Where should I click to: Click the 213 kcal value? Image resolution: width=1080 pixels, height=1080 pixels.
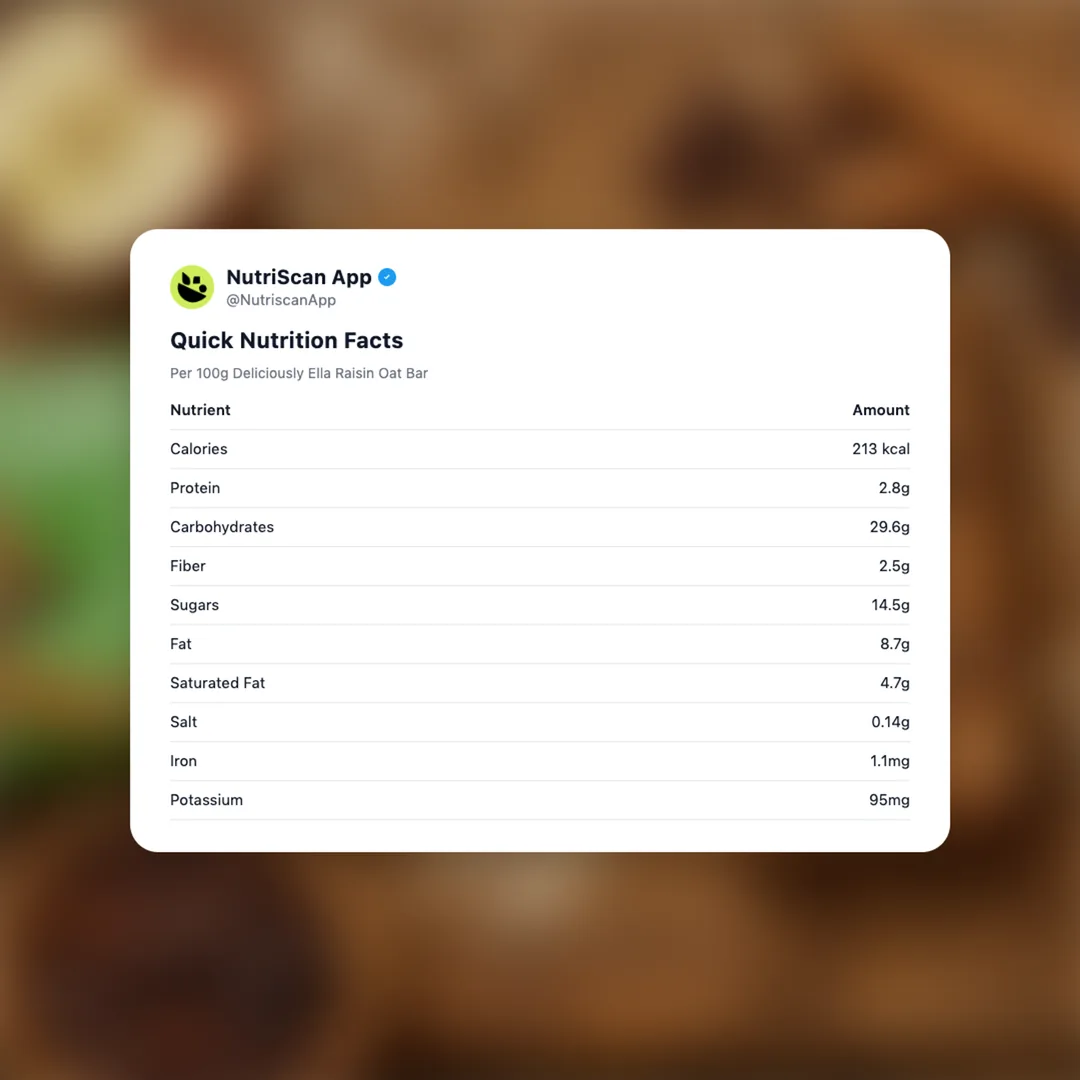881,449
